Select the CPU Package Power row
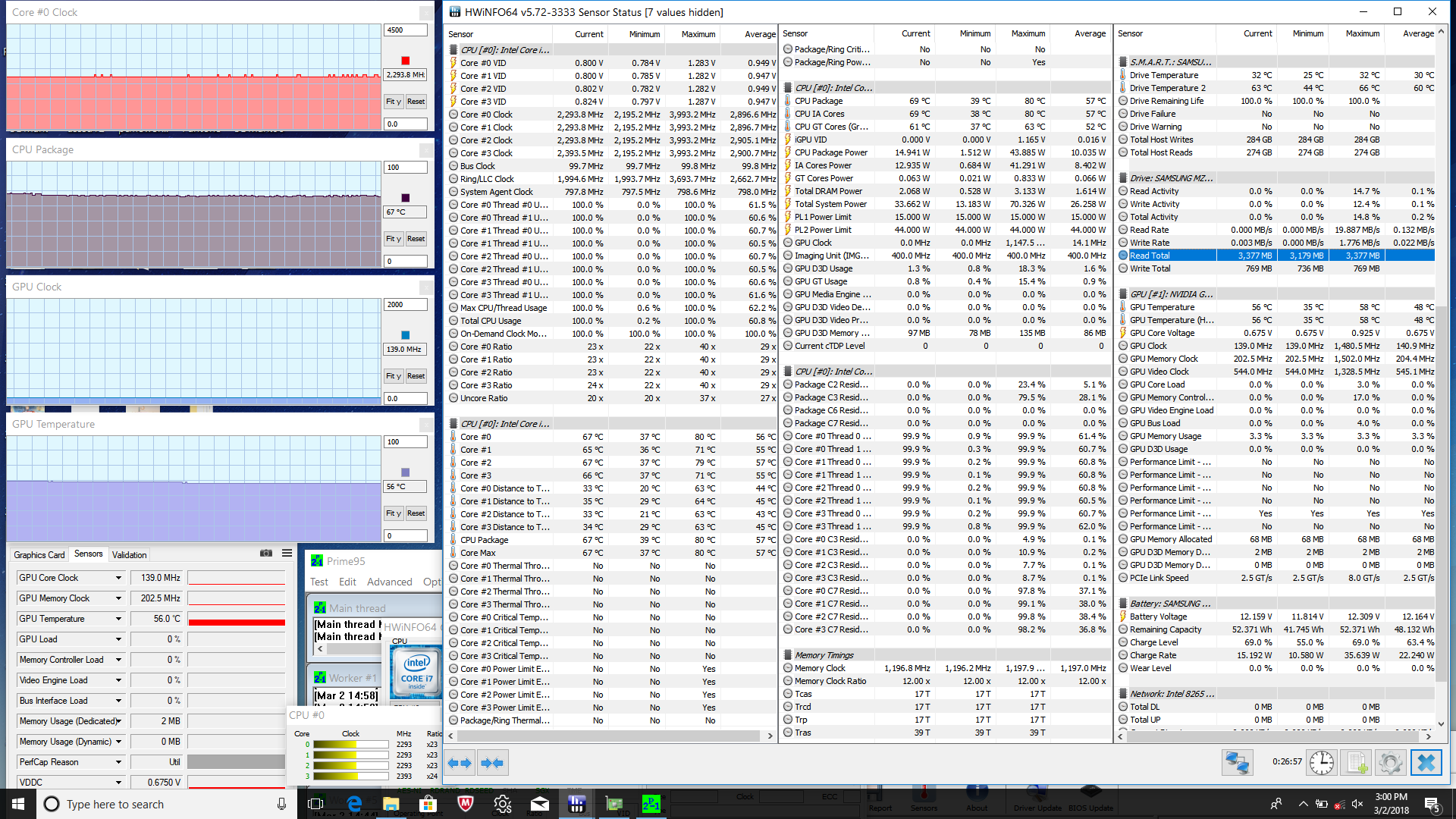1456x819 pixels. point(945,152)
